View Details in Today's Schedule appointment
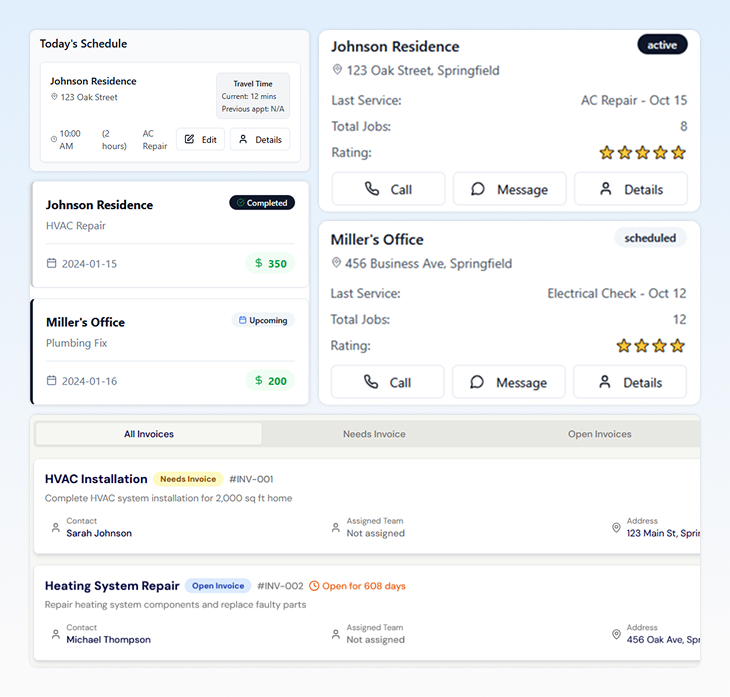730x697 pixels. click(259, 139)
